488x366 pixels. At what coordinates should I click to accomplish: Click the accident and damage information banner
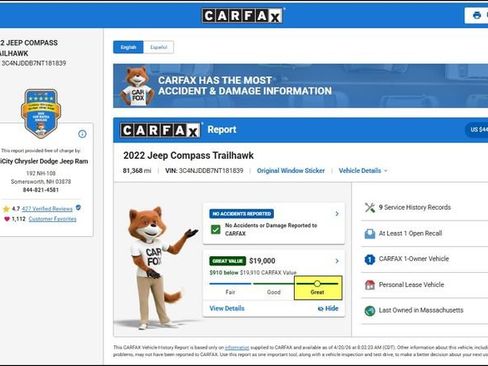(300, 86)
